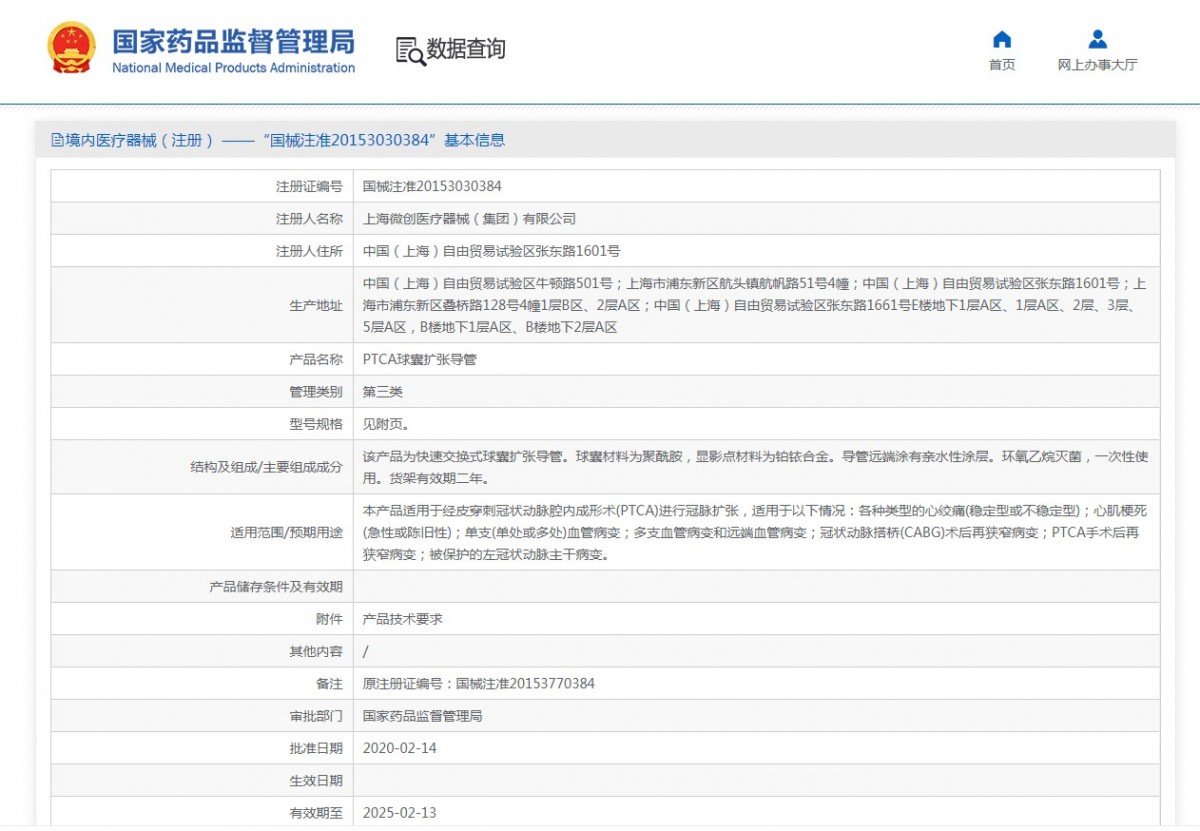Click the expiry date 2025-02-13
The width and height of the screenshot is (1200, 831).
(399, 813)
